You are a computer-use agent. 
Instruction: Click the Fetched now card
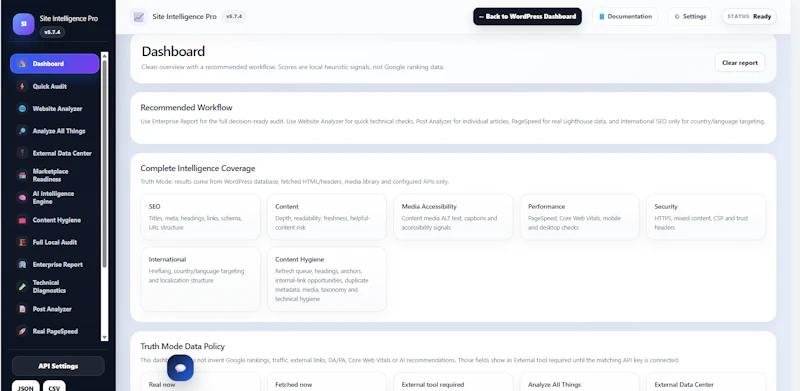point(327,382)
